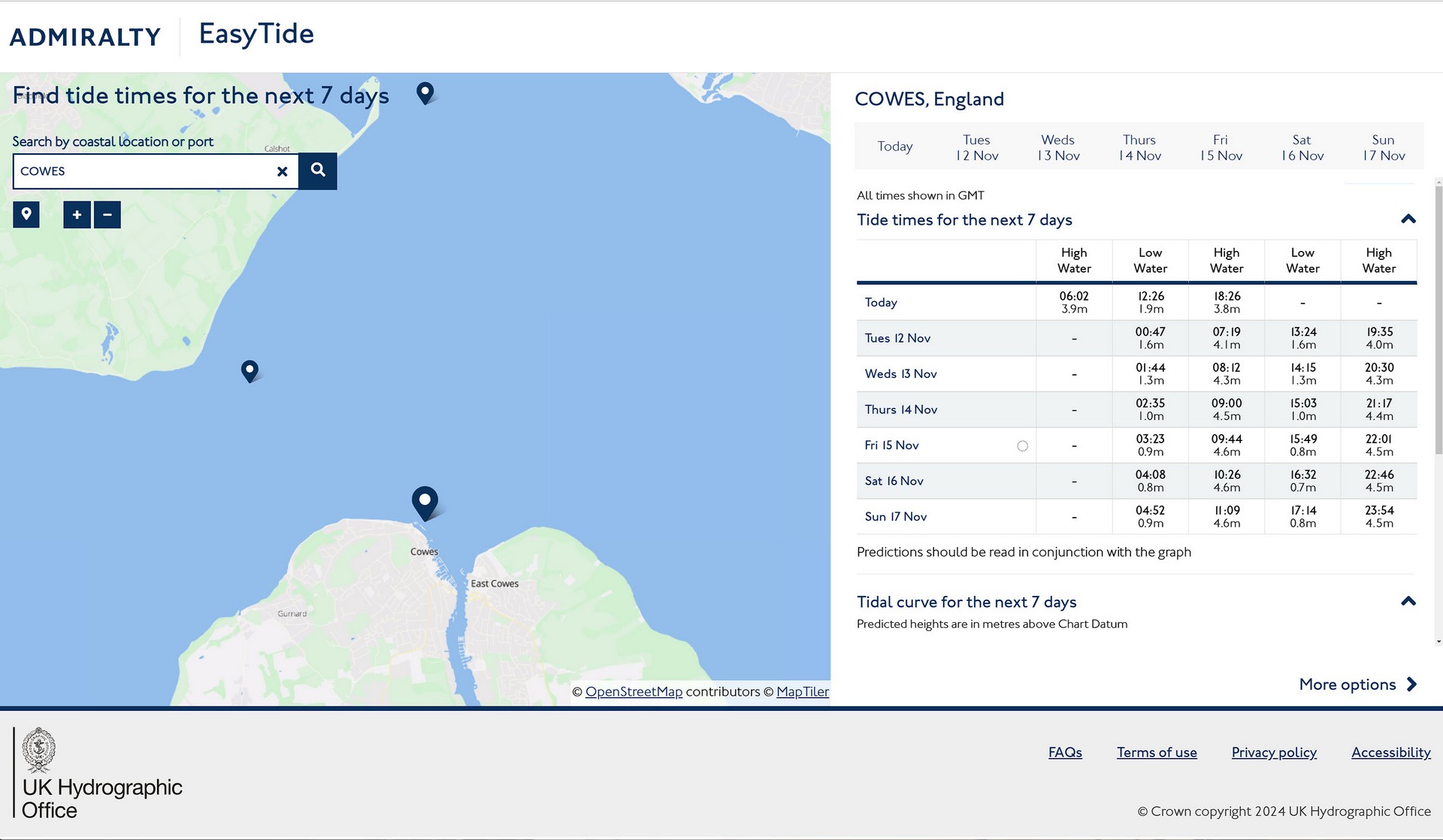Viewport: 1443px width, 840px height.
Task: Clear the COWES search text
Action: coord(282,171)
